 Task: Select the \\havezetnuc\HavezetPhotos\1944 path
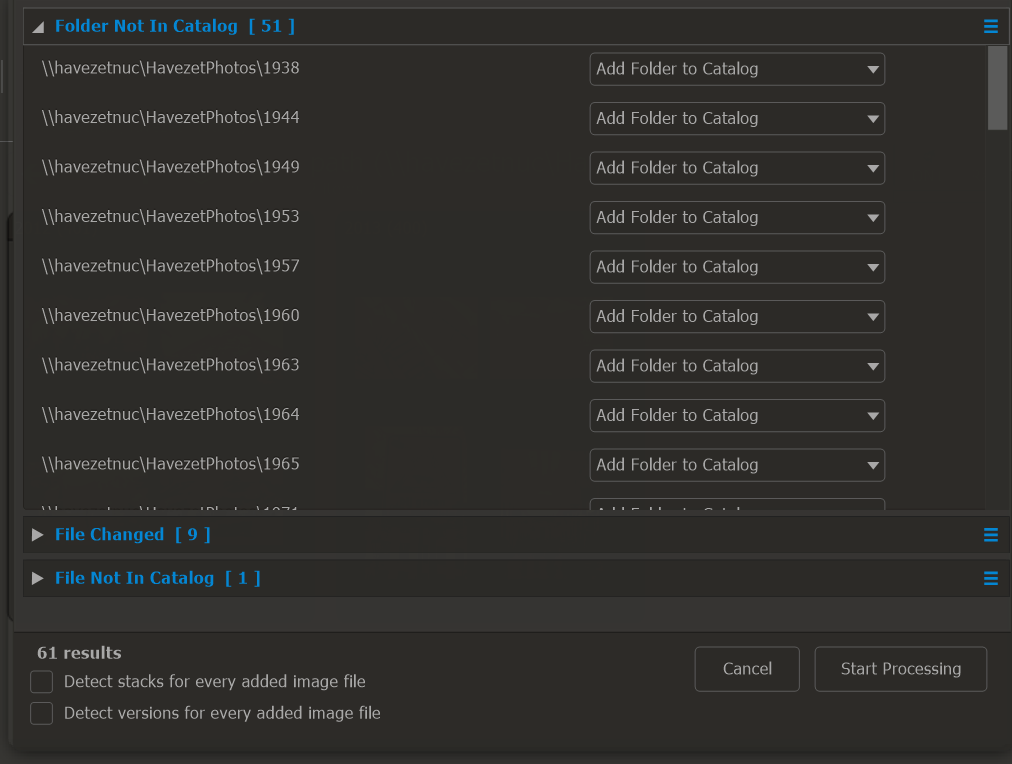coord(170,118)
